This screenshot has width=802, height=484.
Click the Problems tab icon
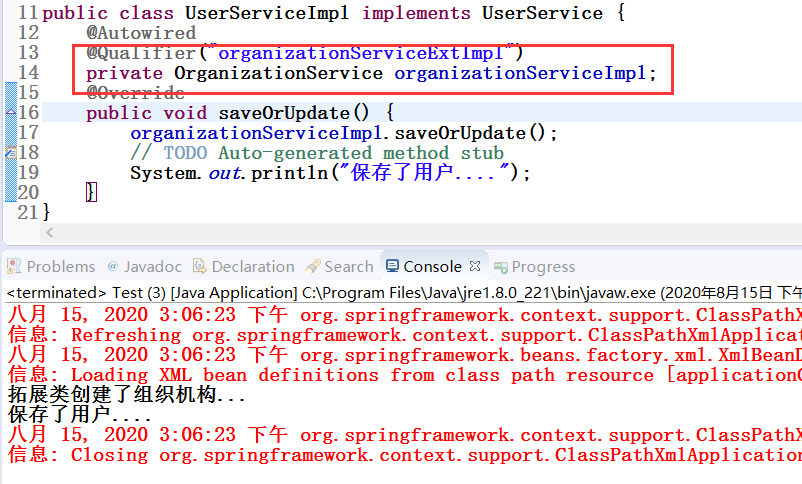(14, 266)
